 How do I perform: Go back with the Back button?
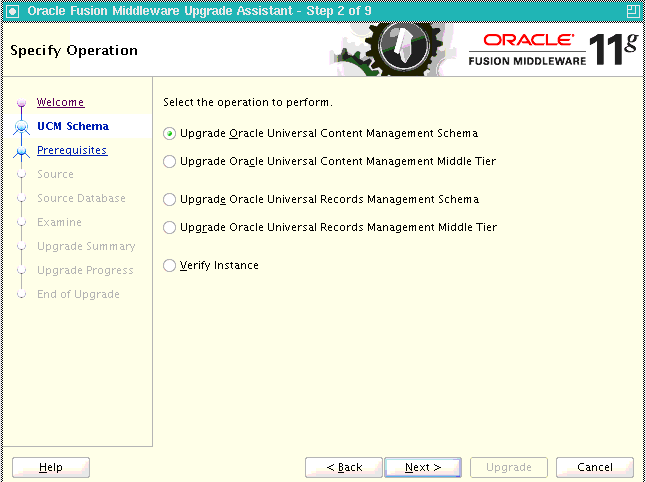click(x=344, y=468)
